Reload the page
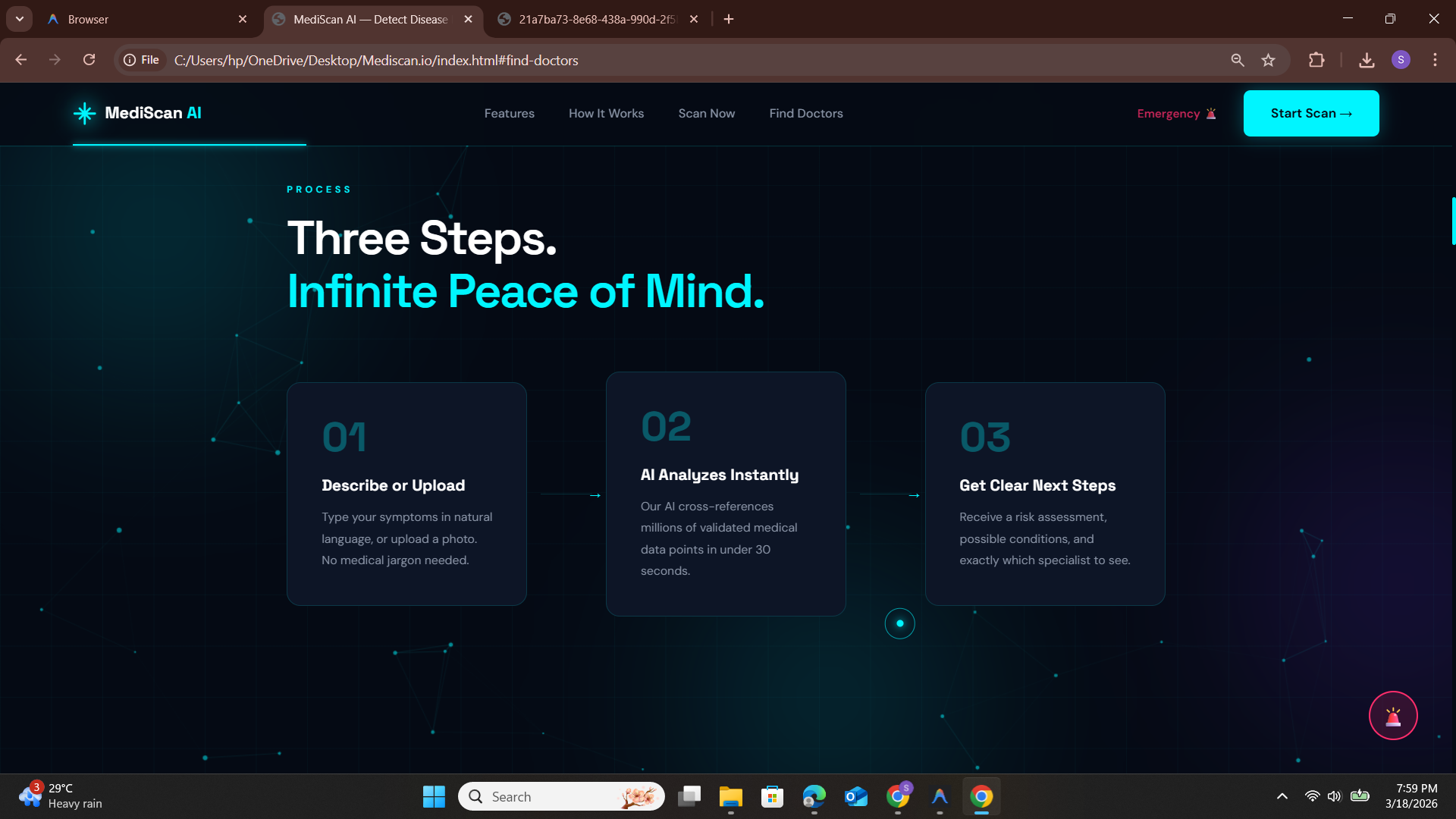1456x819 pixels. (x=89, y=60)
